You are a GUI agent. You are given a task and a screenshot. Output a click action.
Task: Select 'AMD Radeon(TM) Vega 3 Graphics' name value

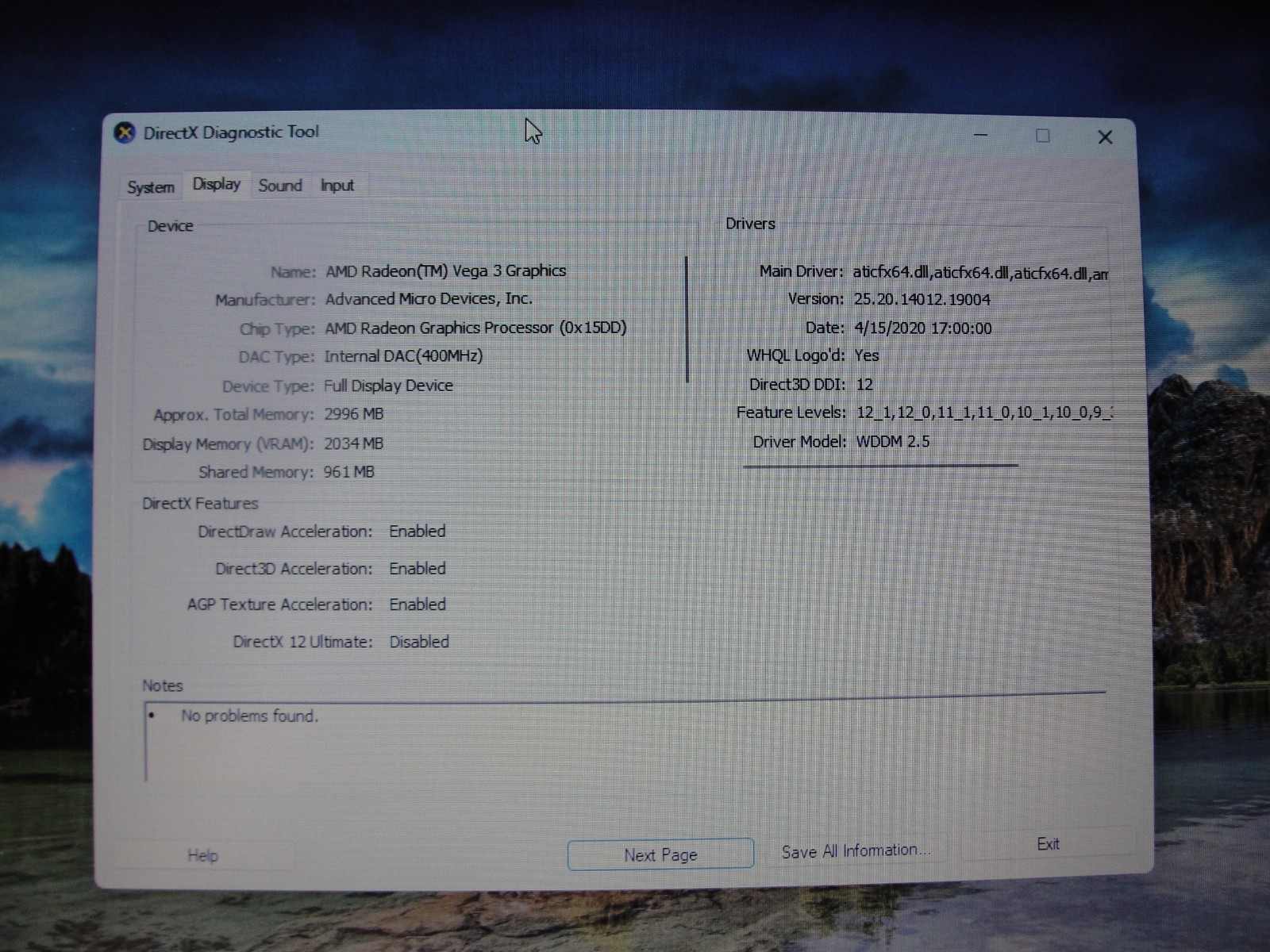(445, 271)
